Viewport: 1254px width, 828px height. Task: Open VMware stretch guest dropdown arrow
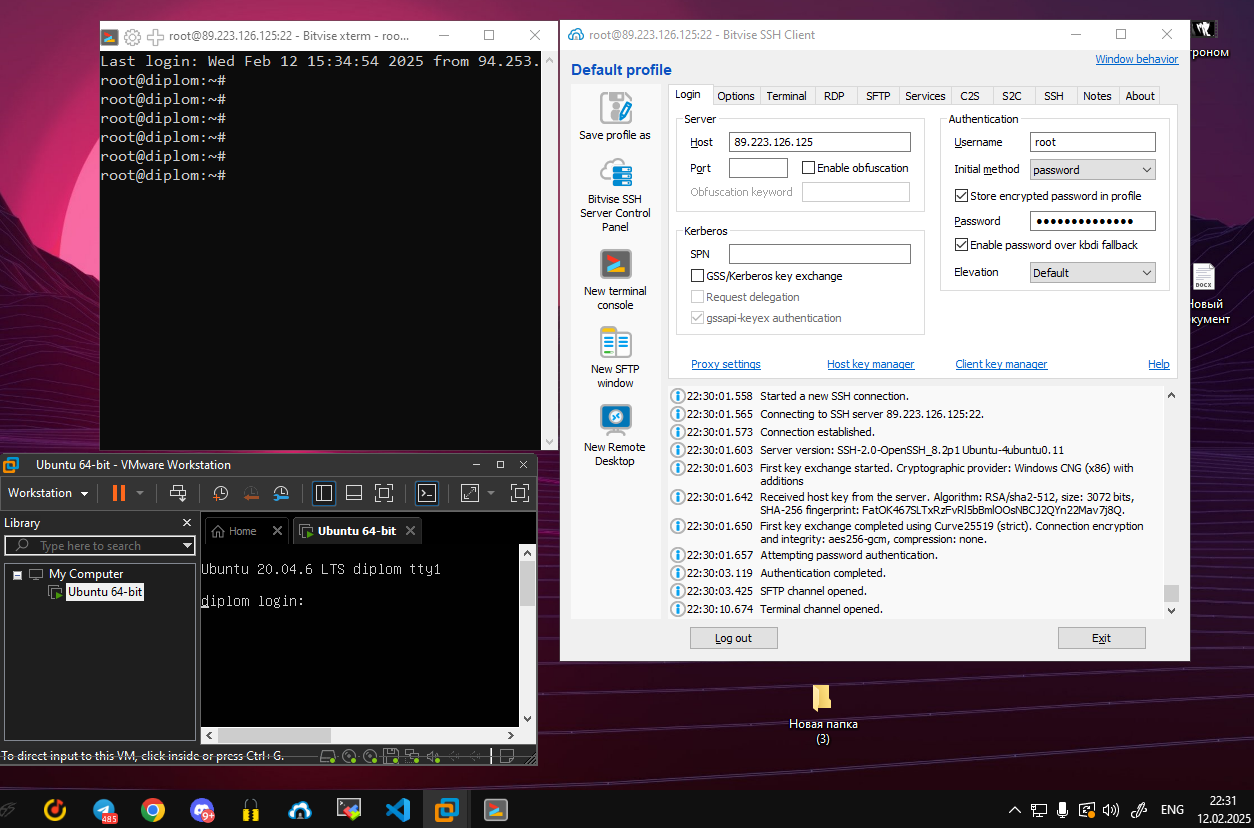tap(491, 493)
